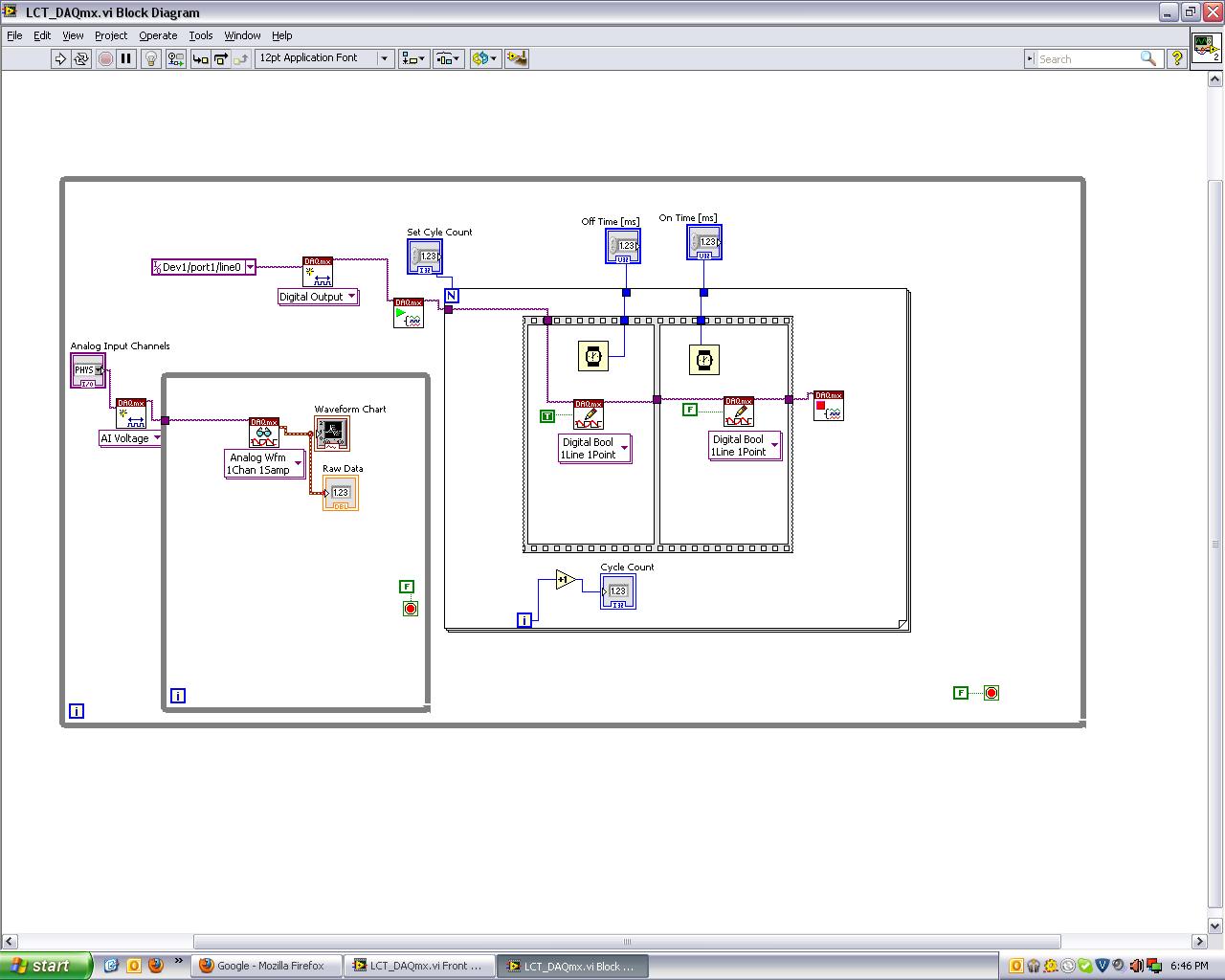The height and width of the screenshot is (980, 1225).
Task: Open the Help menu
Action: 281,35
